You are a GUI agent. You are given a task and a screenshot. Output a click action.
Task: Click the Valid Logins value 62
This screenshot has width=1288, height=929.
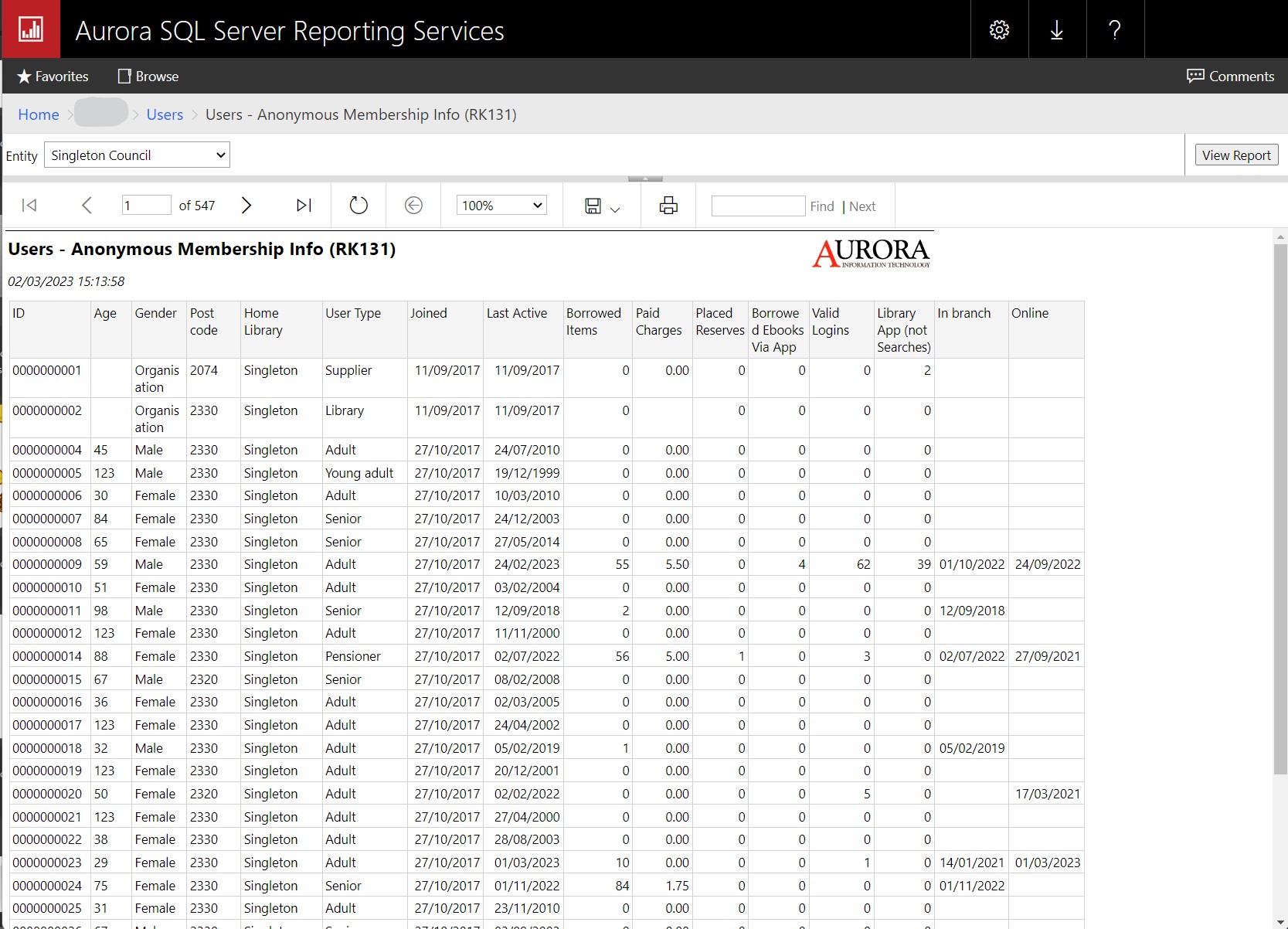click(x=863, y=564)
